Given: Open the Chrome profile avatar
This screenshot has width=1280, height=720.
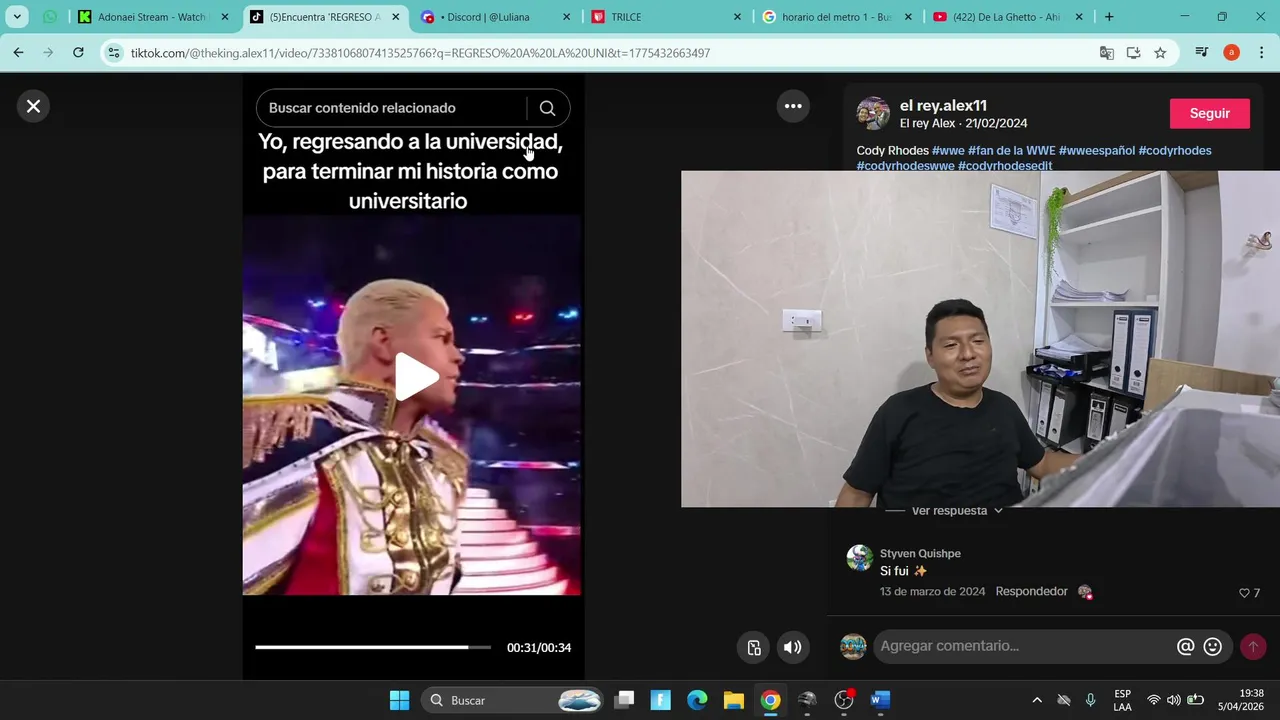Looking at the screenshot, I should click(1231, 53).
